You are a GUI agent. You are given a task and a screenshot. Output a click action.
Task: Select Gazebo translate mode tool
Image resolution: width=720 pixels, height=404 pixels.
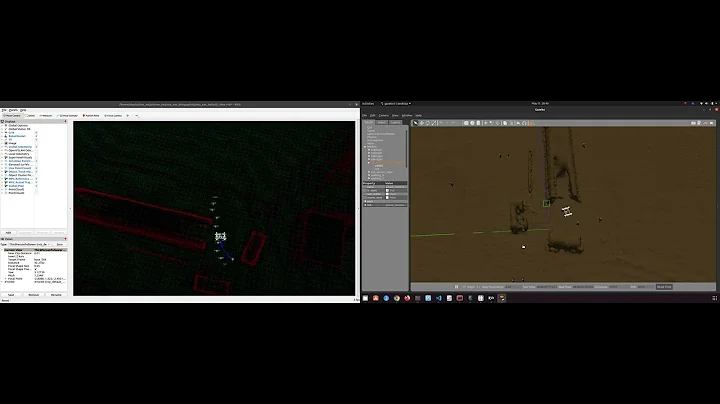coord(422,123)
